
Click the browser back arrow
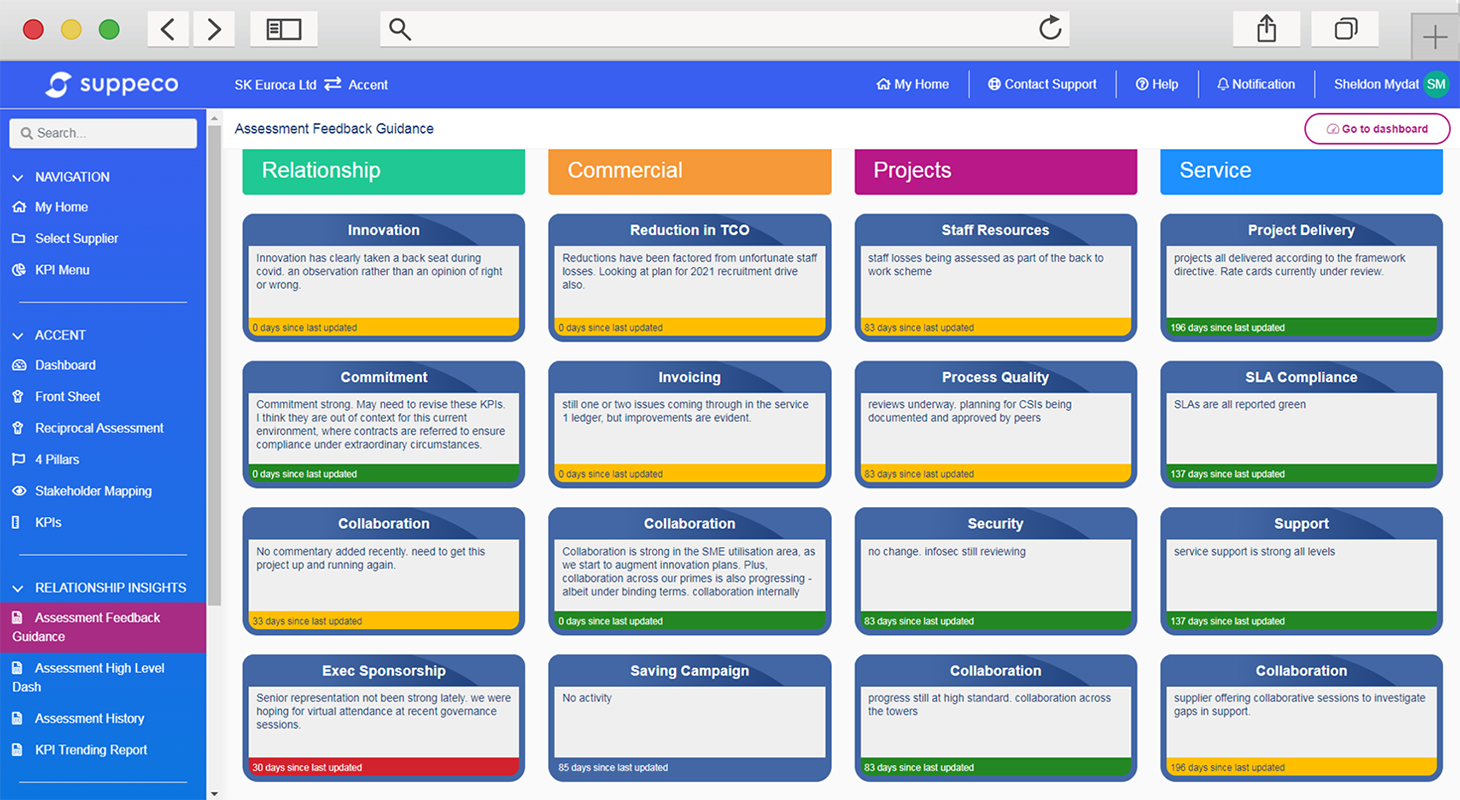point(168,29)
